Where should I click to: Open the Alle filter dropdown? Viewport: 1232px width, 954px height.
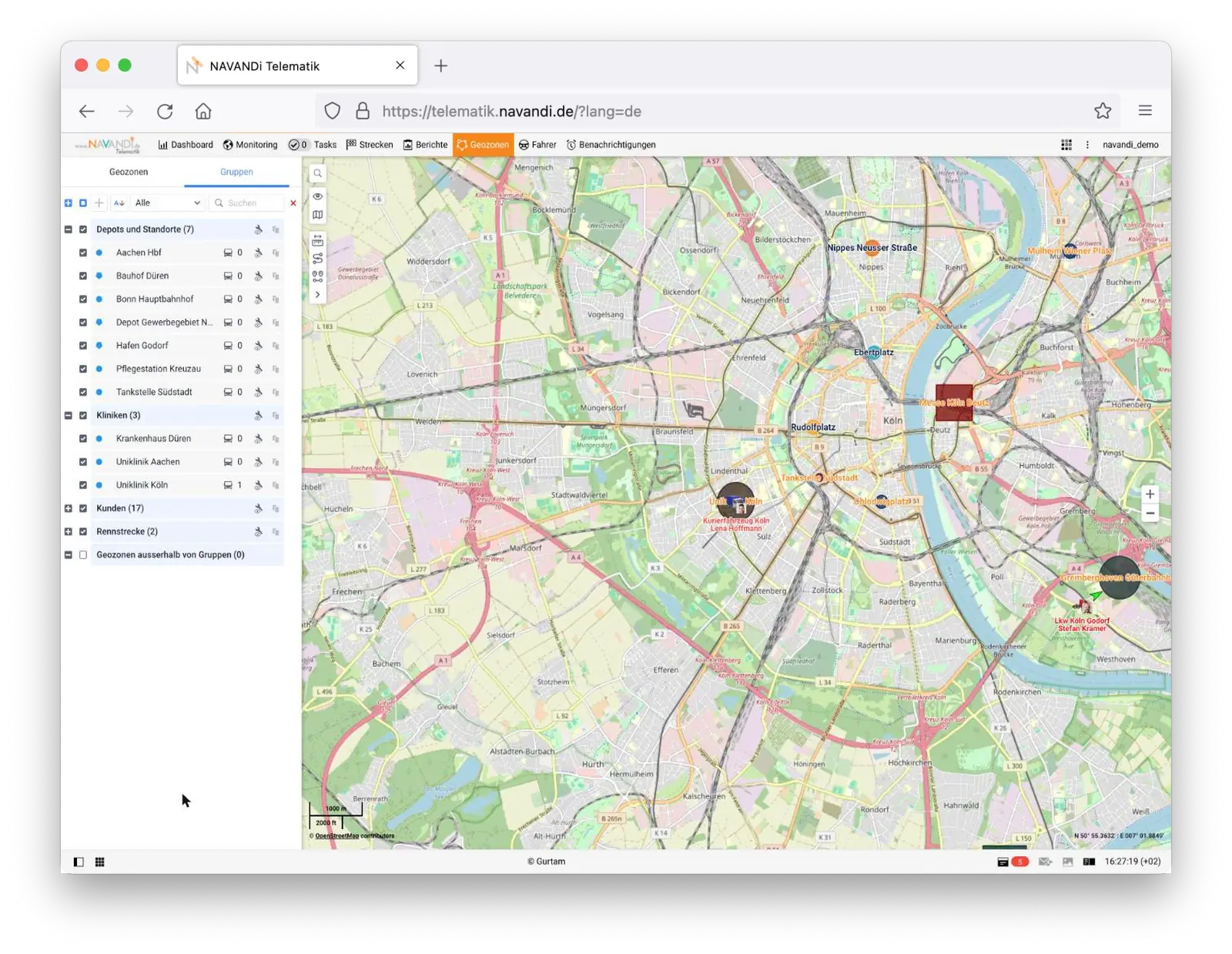tap(168, 203)
